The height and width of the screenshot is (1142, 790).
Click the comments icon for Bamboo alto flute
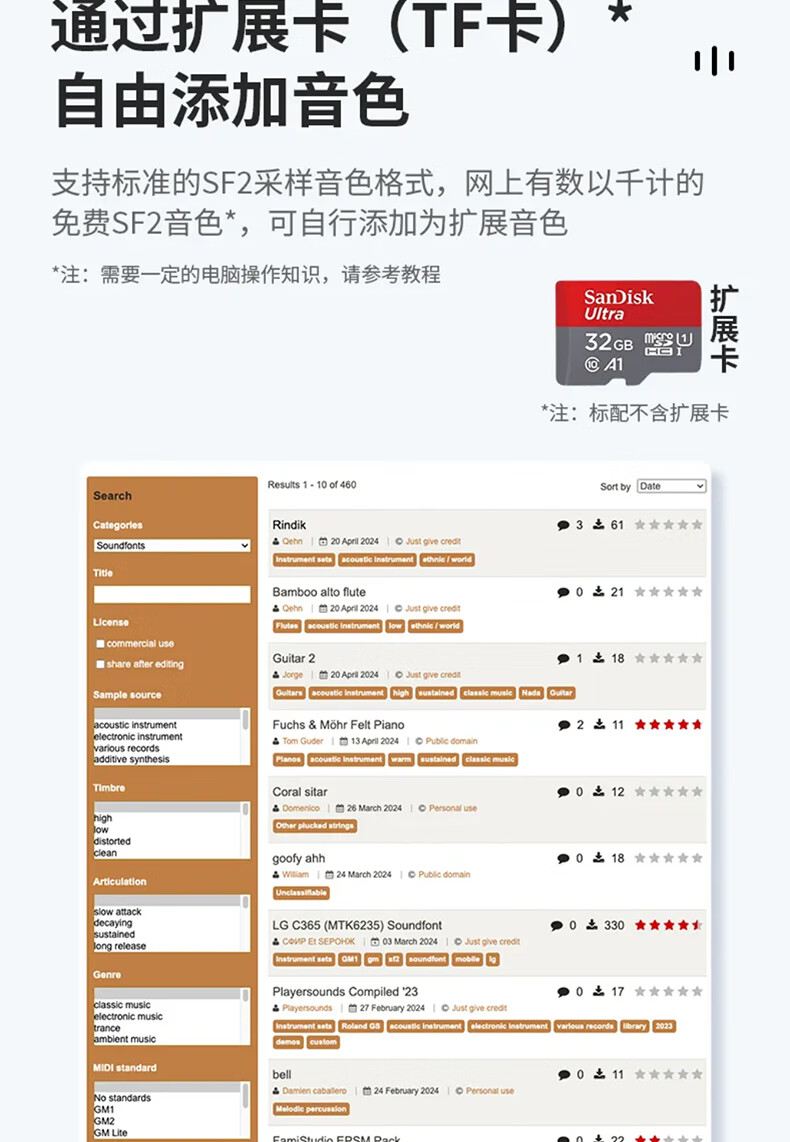pyautogui.click(x=563, y=592)
